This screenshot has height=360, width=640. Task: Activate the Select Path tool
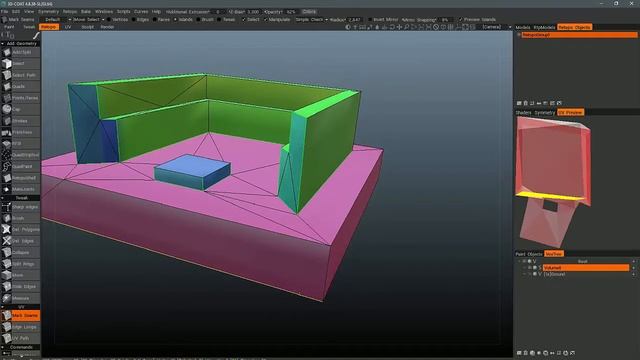click(x=20, y=75)
